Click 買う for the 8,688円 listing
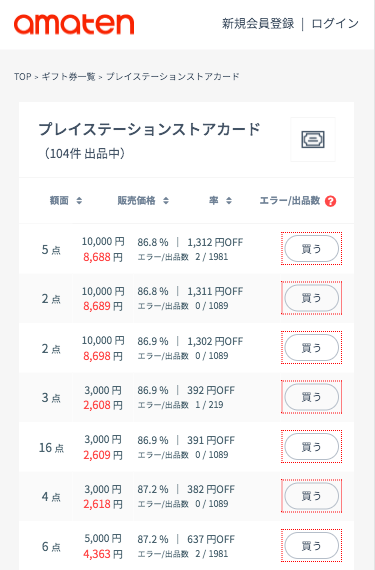This screenshot has width=375, height=570. coord(311,249)
